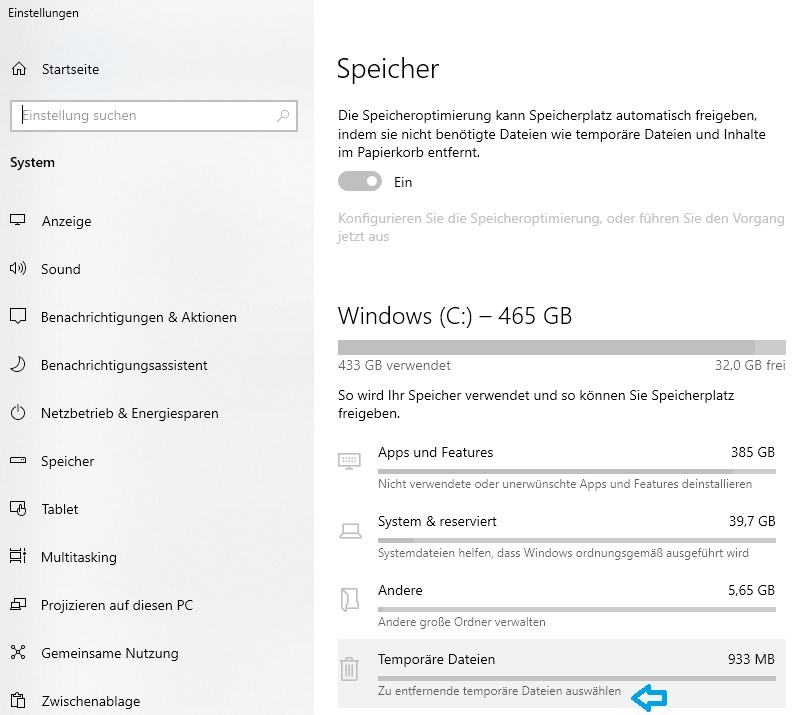This screenshot has width=793, height=715.
Task: Open Benachrichtigungen & Aktionen settings
Action: coord(138,317)
